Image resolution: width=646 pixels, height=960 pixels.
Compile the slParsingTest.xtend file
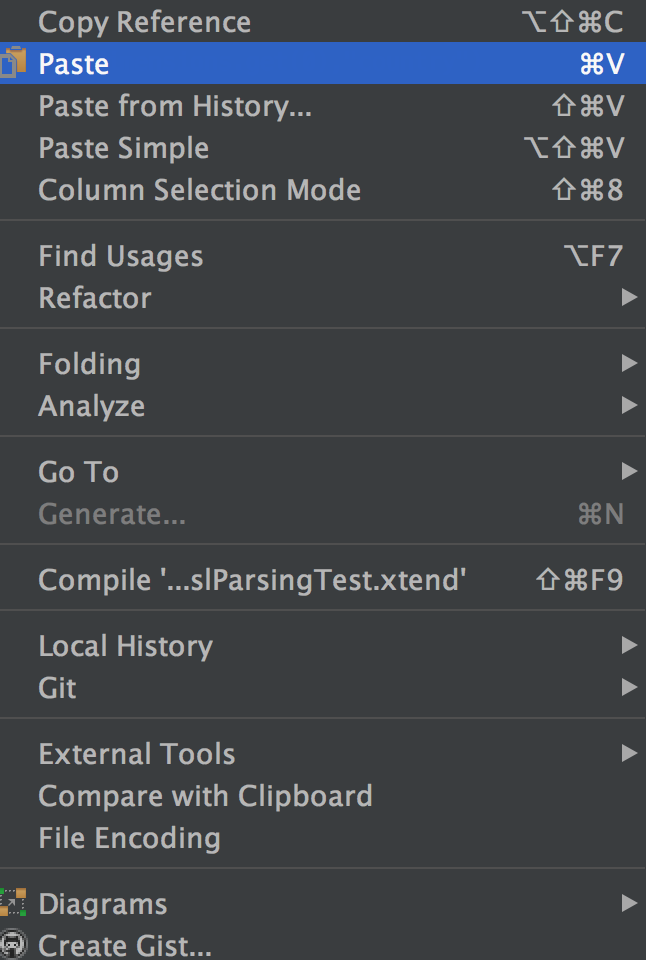[x=323, y=579]
